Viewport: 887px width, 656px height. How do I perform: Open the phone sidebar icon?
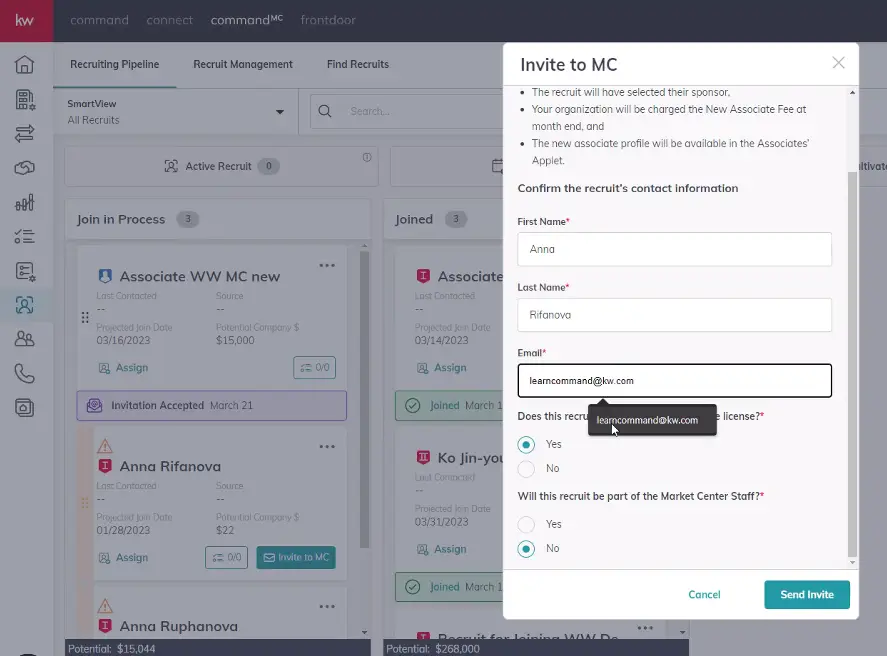click(x=24, y=374)
